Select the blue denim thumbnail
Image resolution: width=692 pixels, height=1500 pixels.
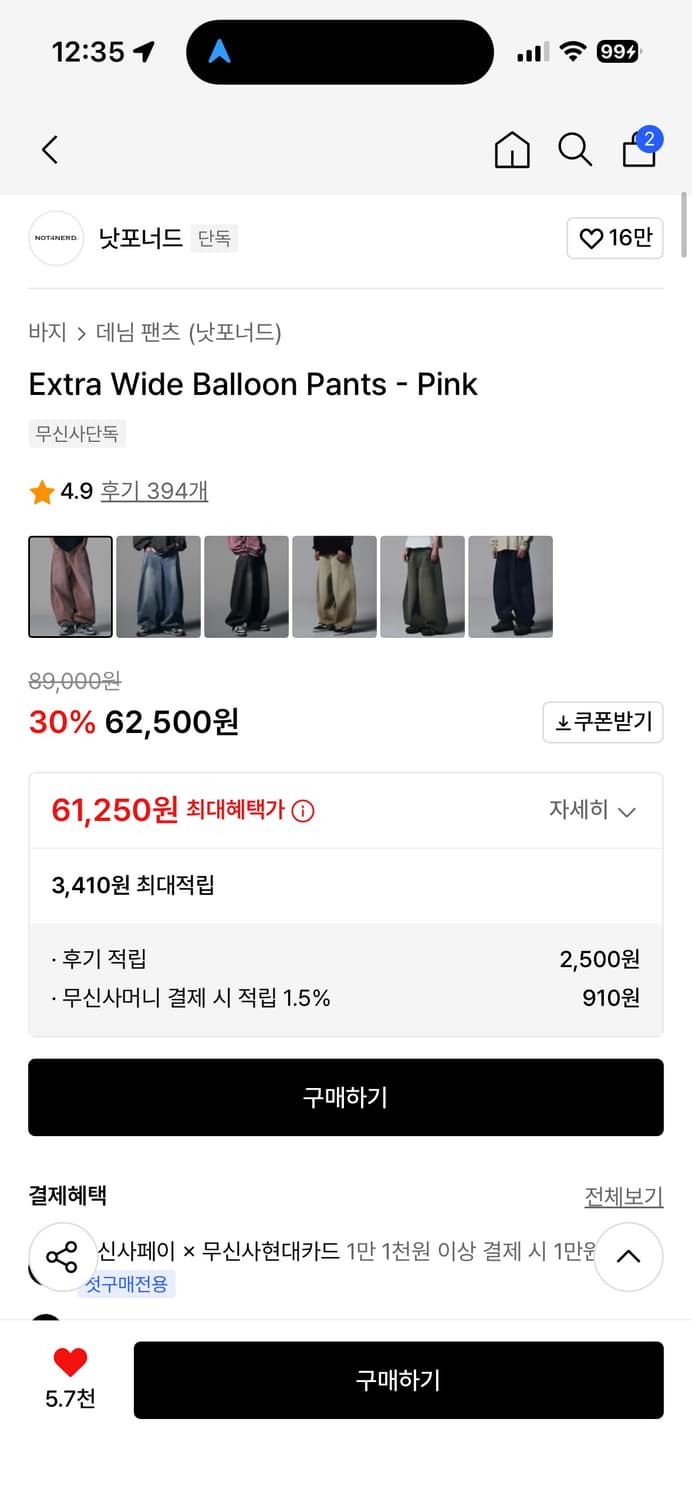pyautogui.click(x=158, y=586)
